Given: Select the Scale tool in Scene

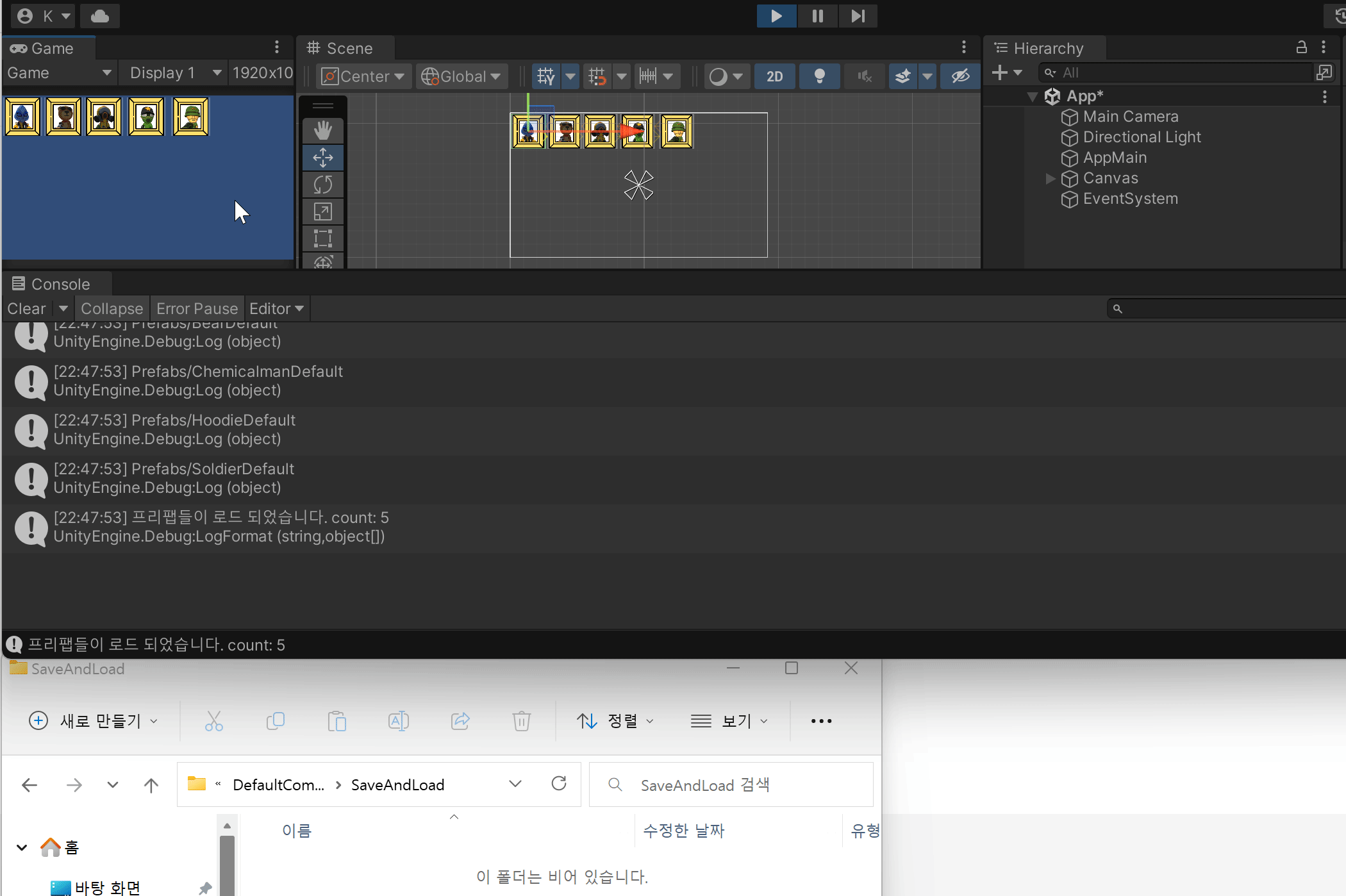Looking at the screenshot, I should (x=323, y=212).
